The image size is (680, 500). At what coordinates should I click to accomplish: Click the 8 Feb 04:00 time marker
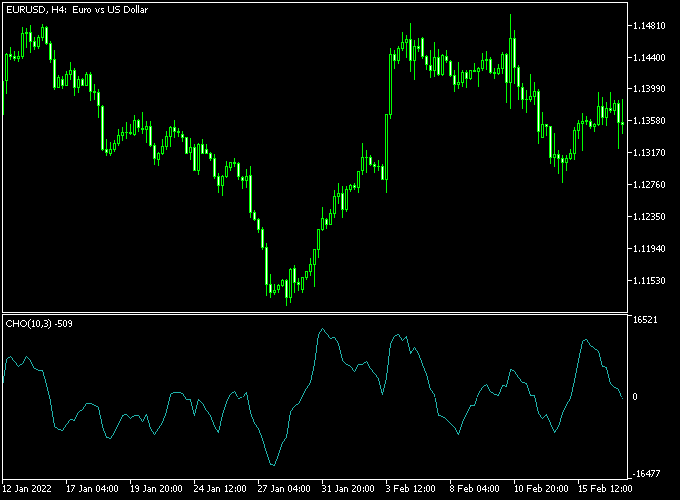(473, 489)
